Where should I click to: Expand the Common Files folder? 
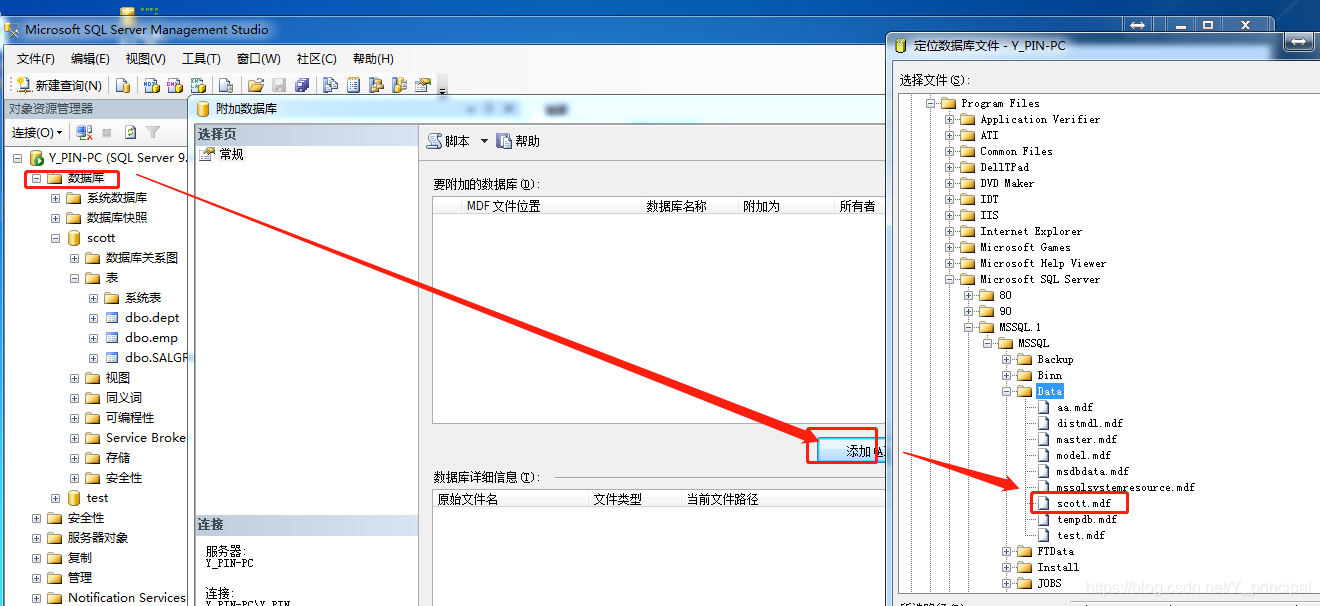pos(950,151)
